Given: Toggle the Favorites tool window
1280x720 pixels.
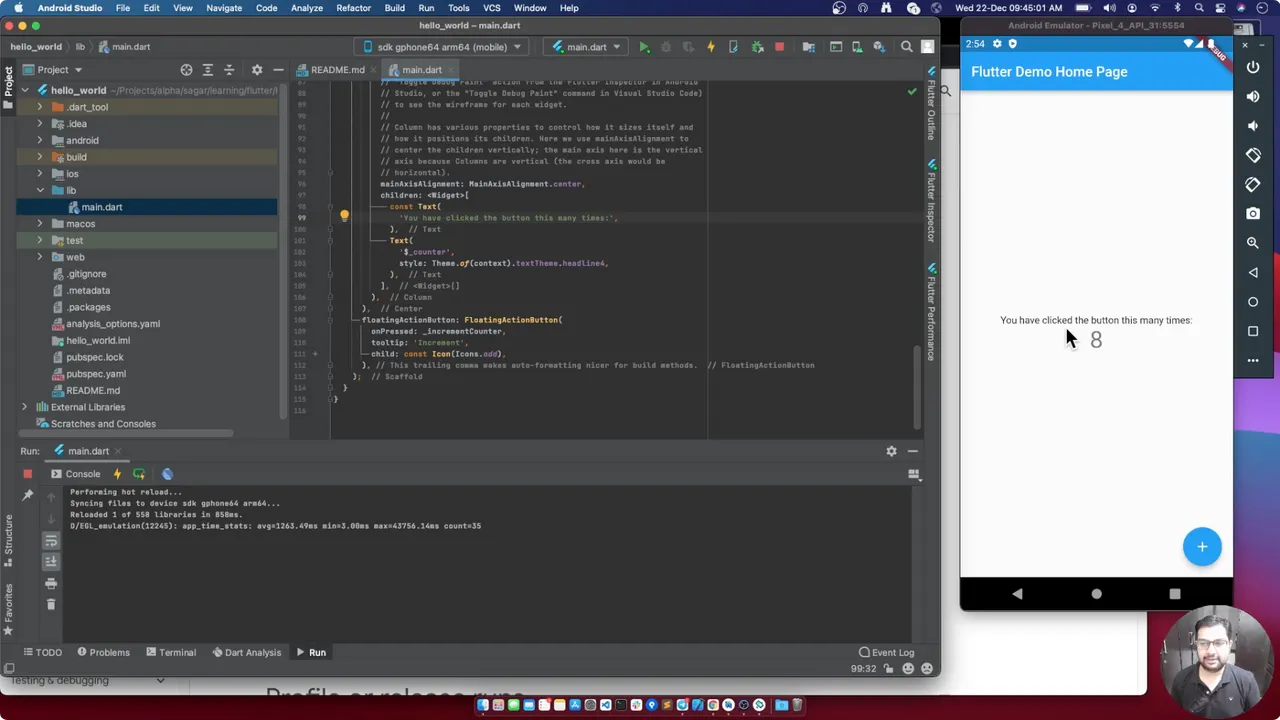Looking at the screenshot, I should coord(8,608).
